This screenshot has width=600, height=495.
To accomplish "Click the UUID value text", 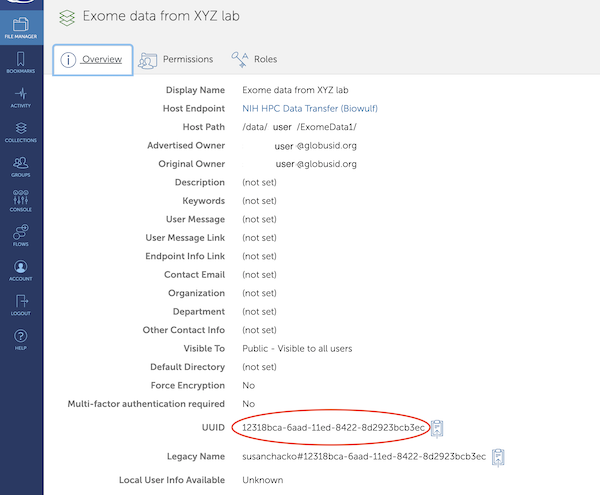I will (x=334, y=428).
